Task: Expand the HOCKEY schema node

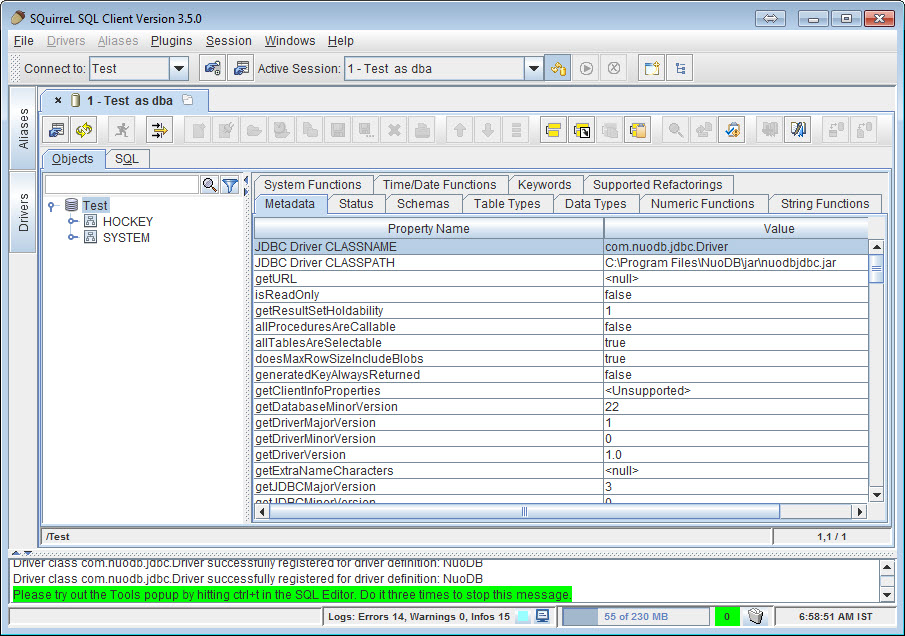Action: pos(72,221)
